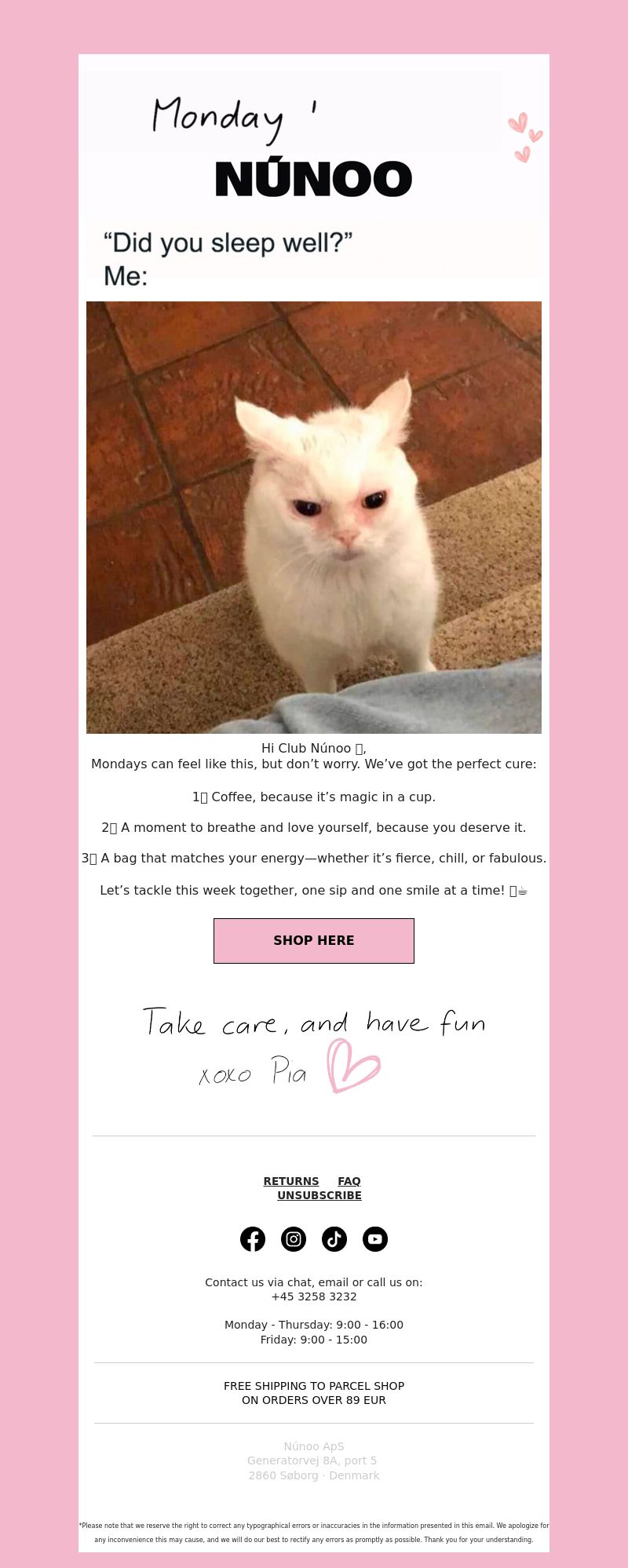
Task: Click the SHOP HERE button
Action: (314, 940)
